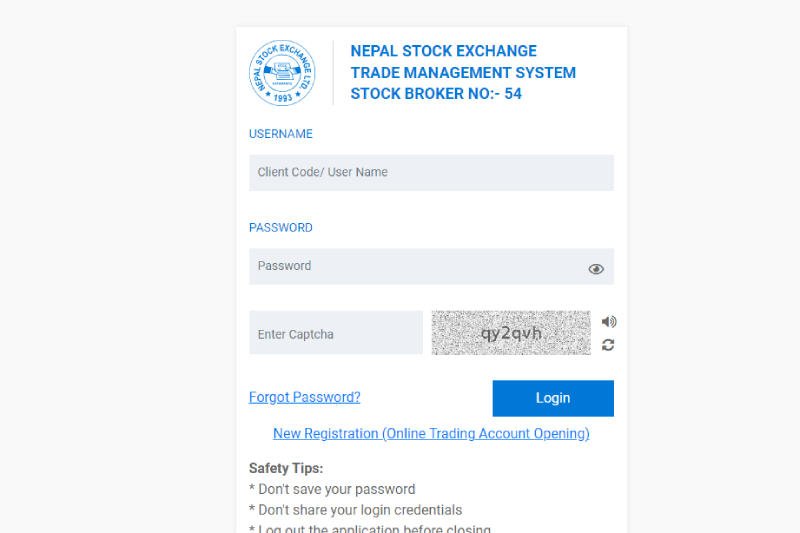This screenshot has width=800, height=533.
Task: Refresh the captcha image
Action: (608, 345)
